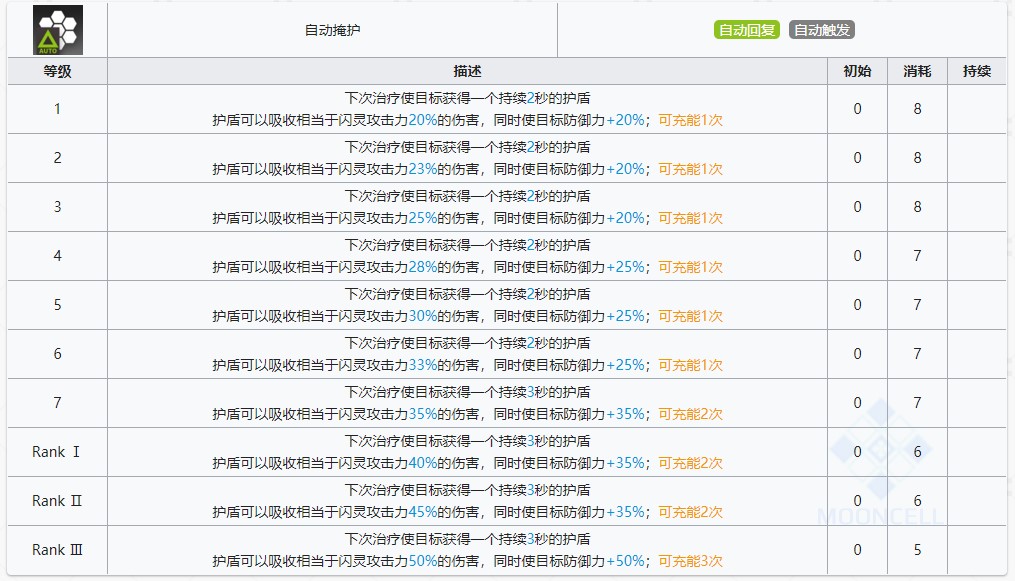Expand the 描述 column header

pos(466,70)
